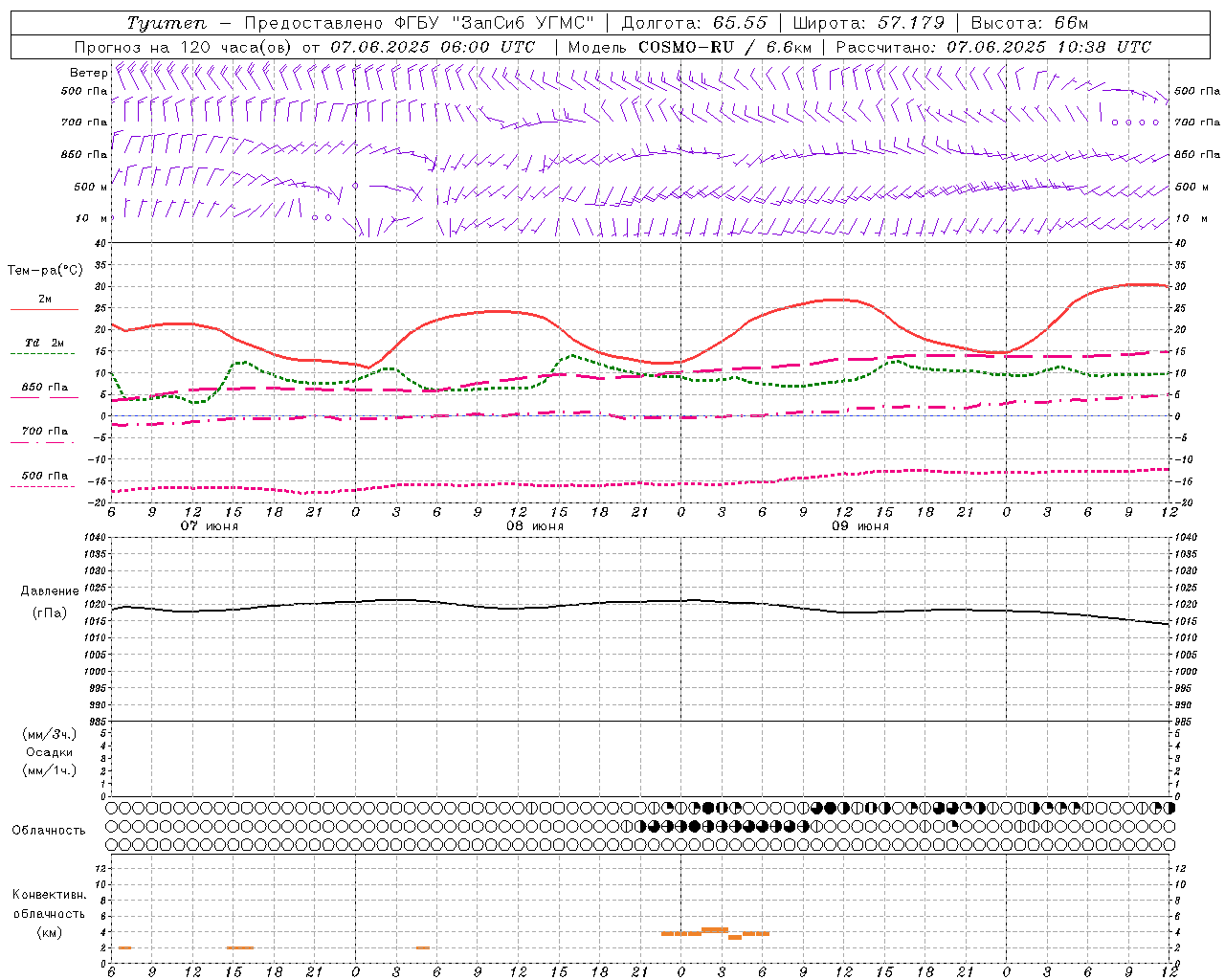
Task: Click the 'Осадки' precipitation label
Action: [50, 752]
